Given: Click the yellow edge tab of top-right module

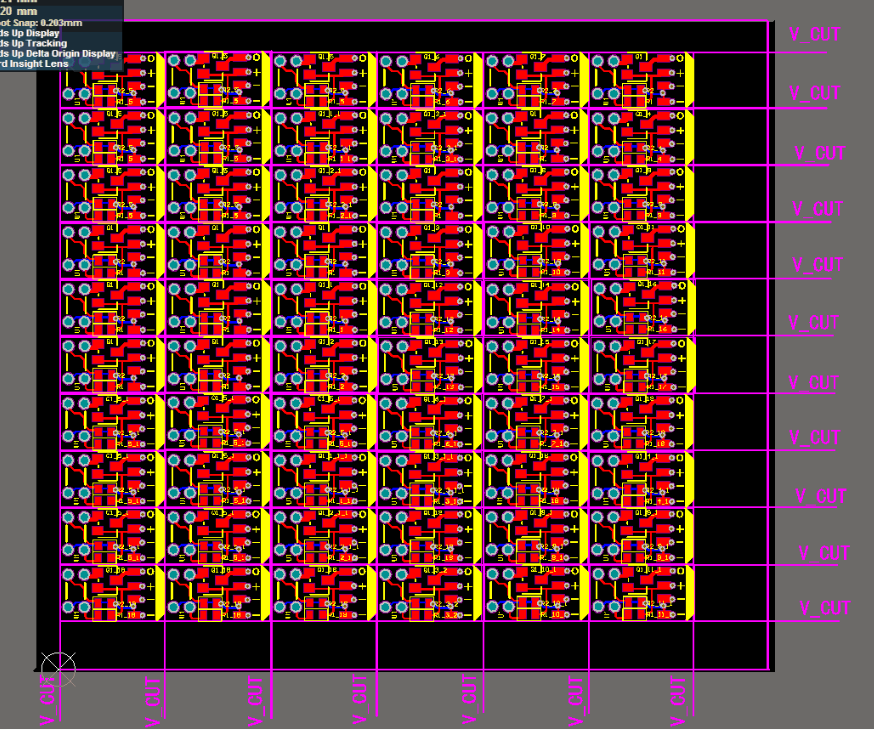Looking at the screenshot, I should pos(689,79).
